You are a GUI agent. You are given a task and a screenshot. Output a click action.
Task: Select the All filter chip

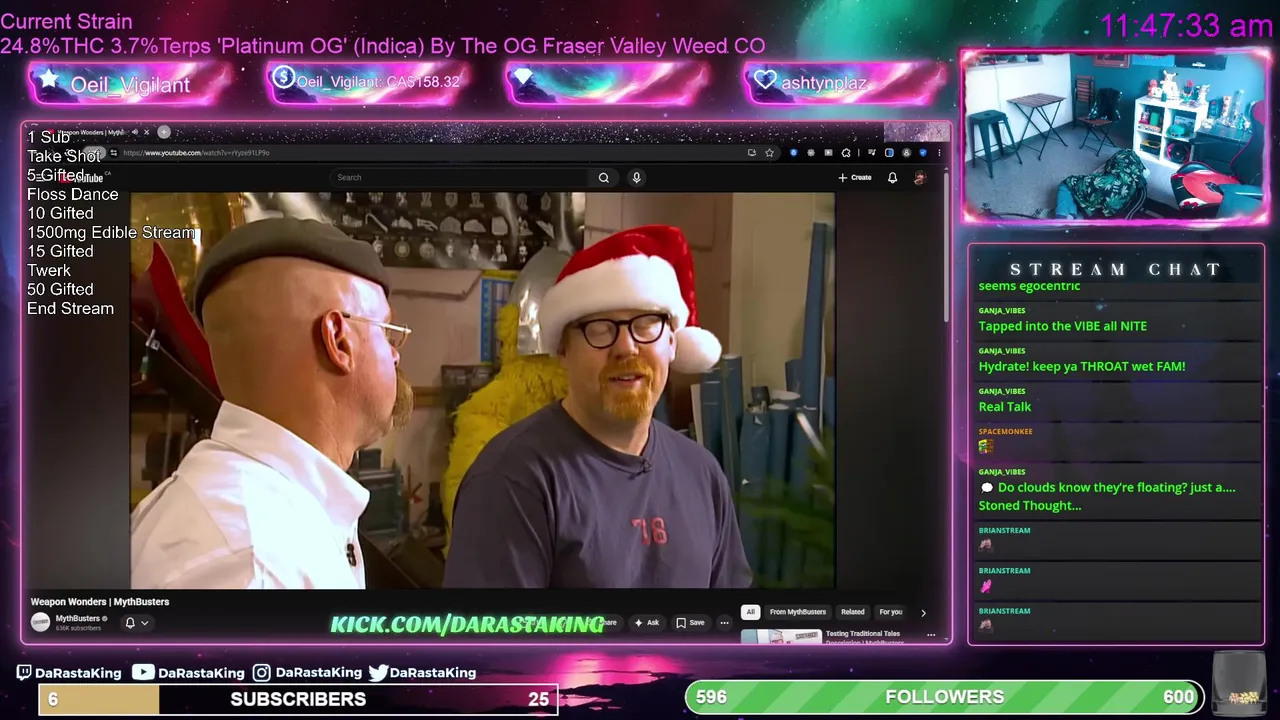pyautogui.click(x=750, y=612)
